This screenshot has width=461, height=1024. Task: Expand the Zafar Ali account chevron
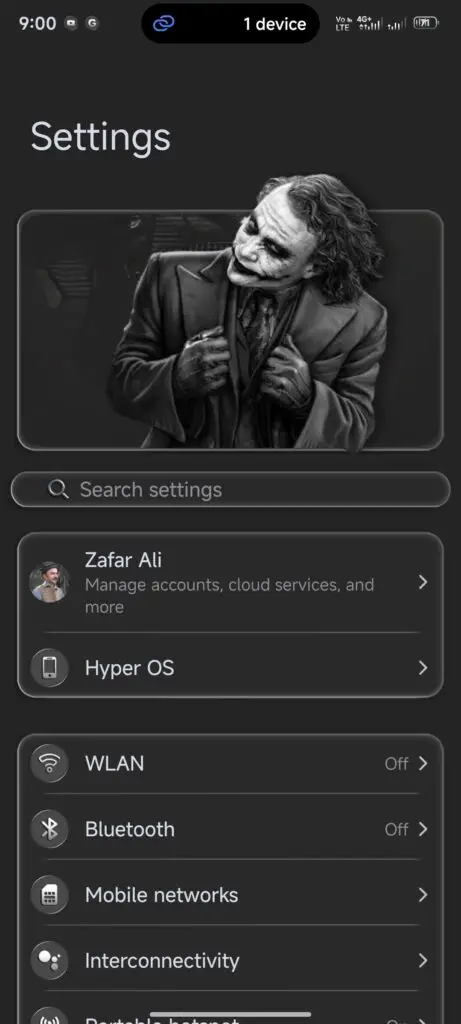[x=423, y=582]
